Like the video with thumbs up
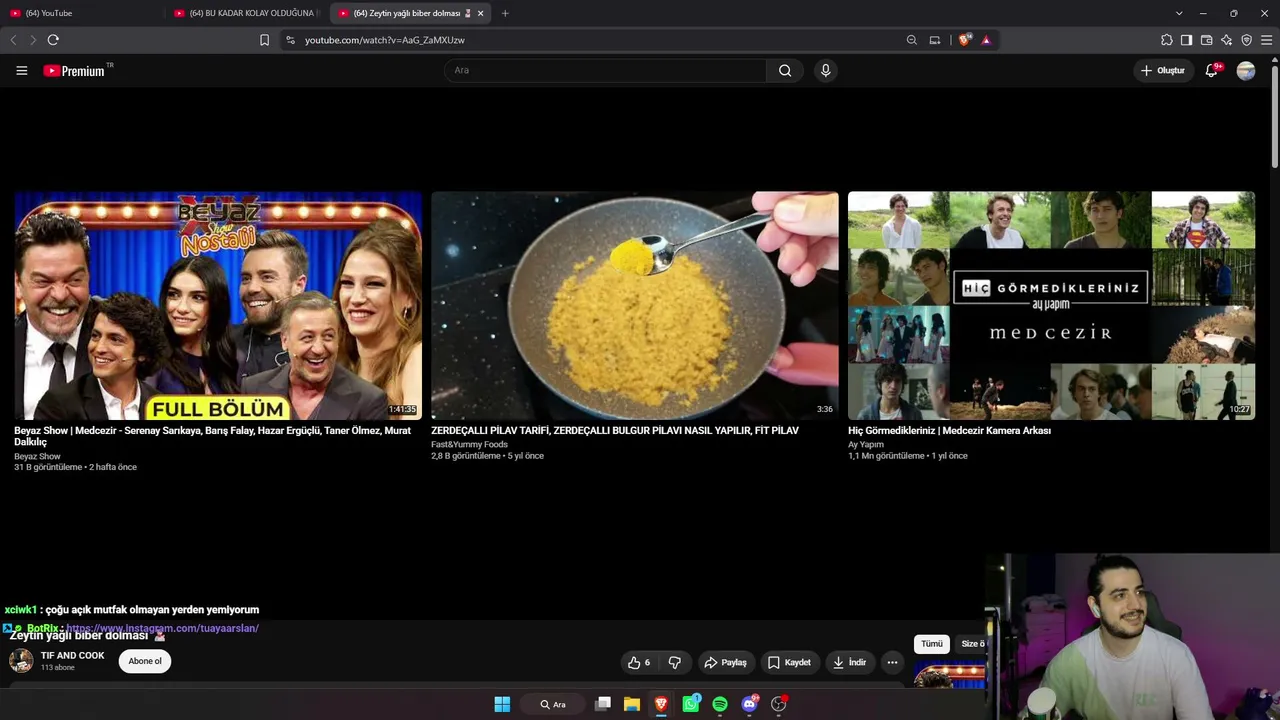This screenshot has width=1280, height=720. 638,662
